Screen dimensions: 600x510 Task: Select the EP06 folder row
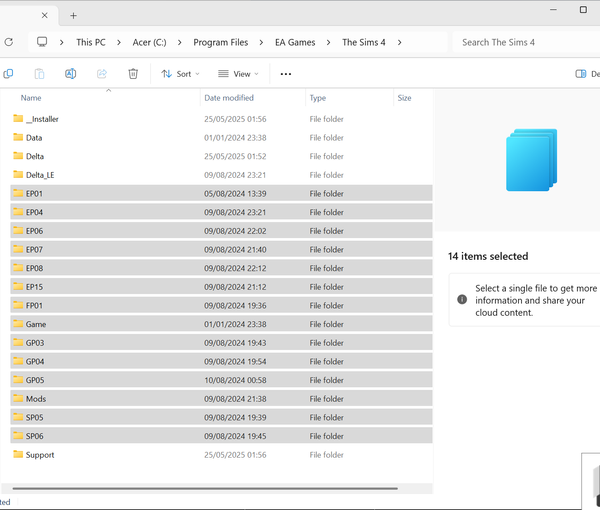point(221,231)
